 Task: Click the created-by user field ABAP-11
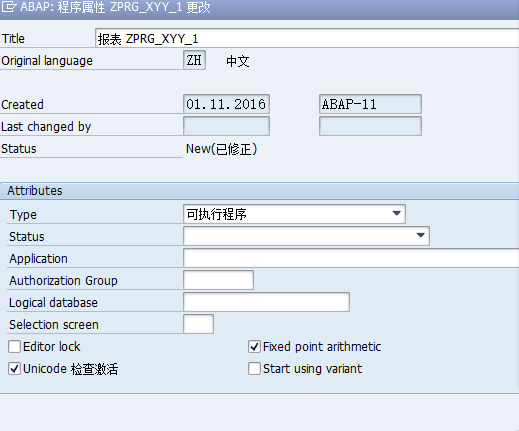click(370, 104)
